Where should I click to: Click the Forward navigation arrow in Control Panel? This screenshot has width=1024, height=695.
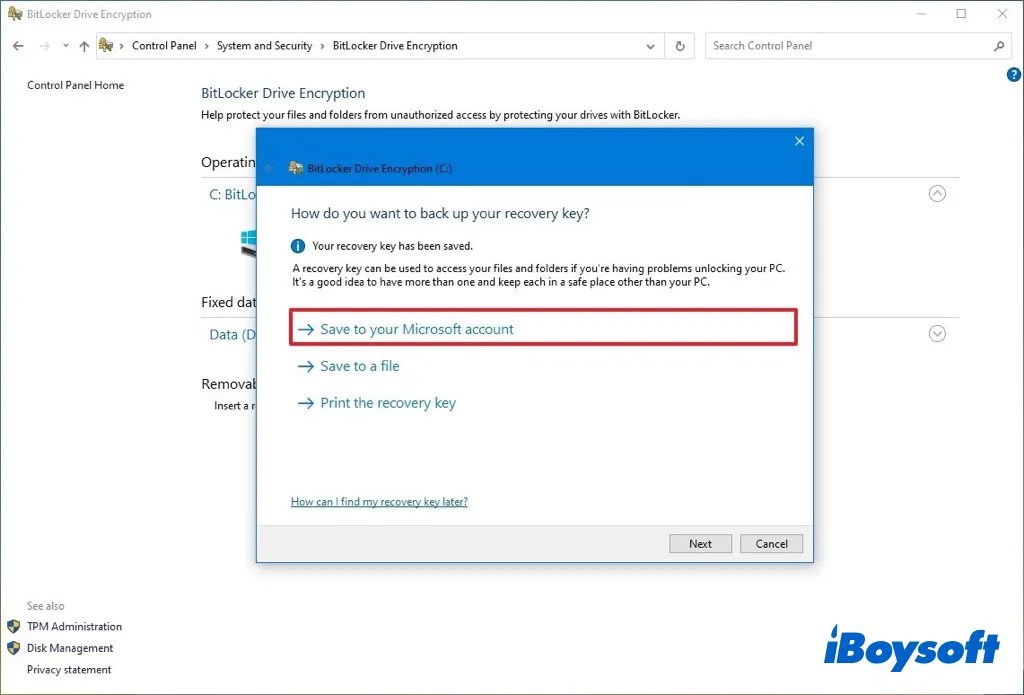click(x=44, y=46)
